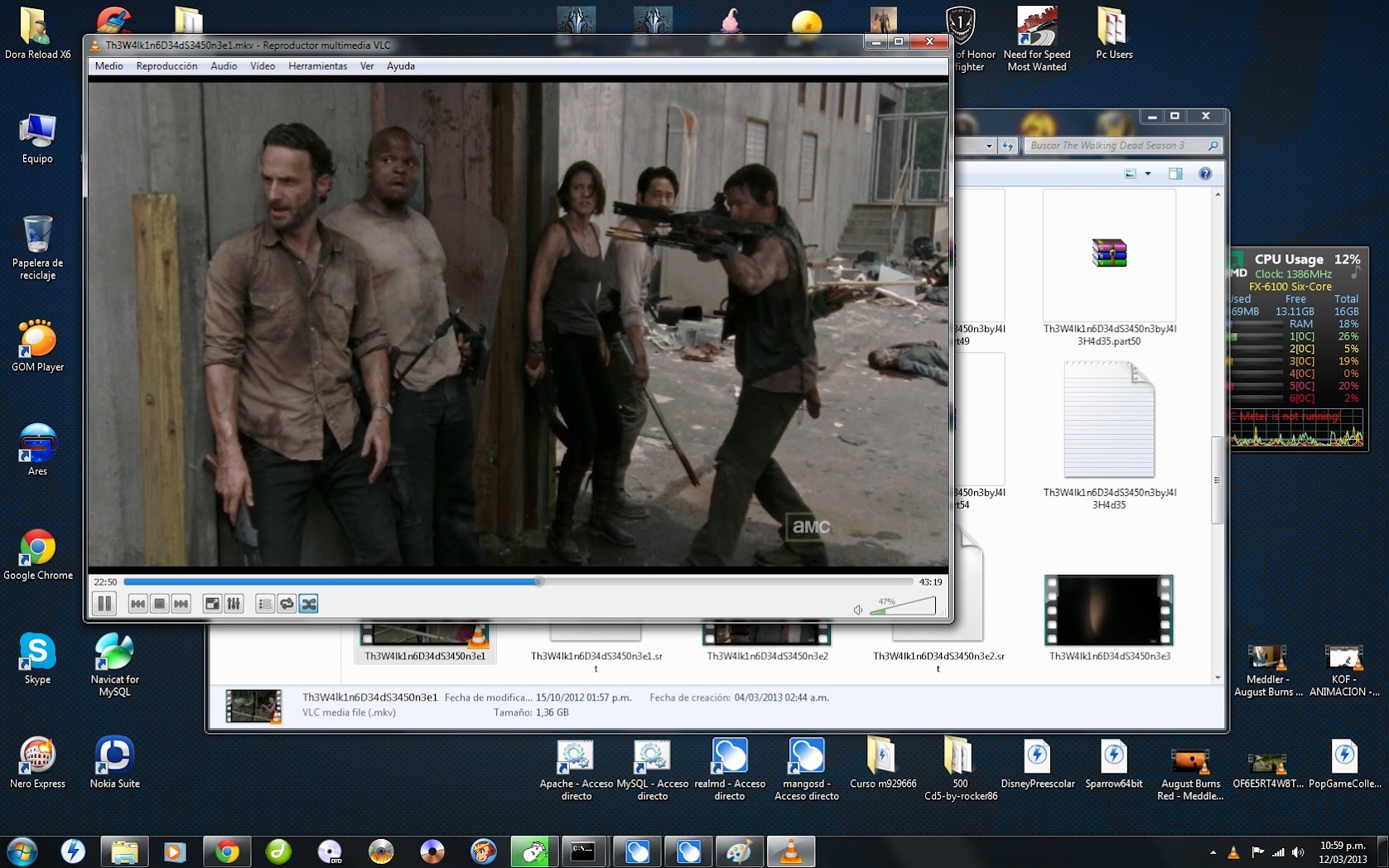
Task: Select file name Th3W4lk1n6D34dS3450n3e1 in Explorer
Action: click(x=425, y=656)
